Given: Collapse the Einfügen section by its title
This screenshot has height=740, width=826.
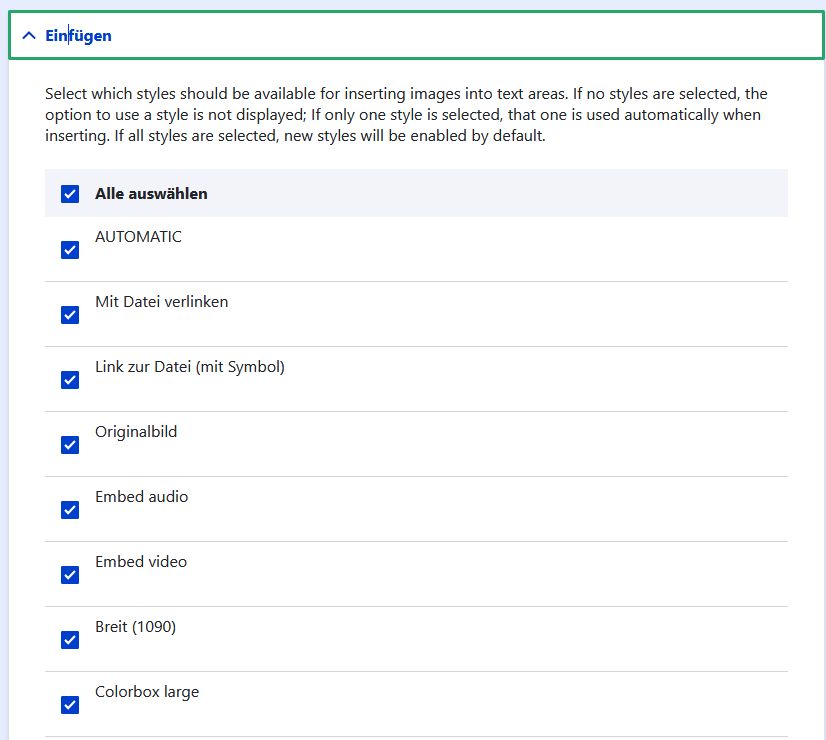Looking at the screenshot, I should pyautogui.click(x=78, y=36).
